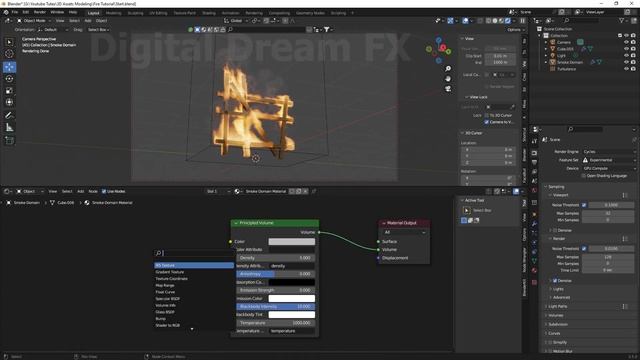Select the Scale tool
This screenshot has height=360, width=640.
[x=9, y=91]
